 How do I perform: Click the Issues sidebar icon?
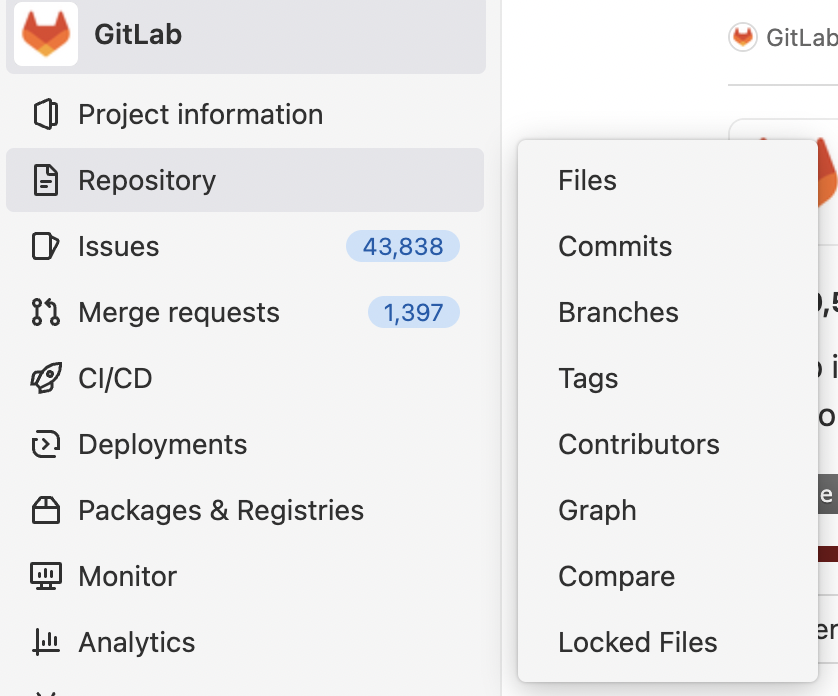pos(46,246)
